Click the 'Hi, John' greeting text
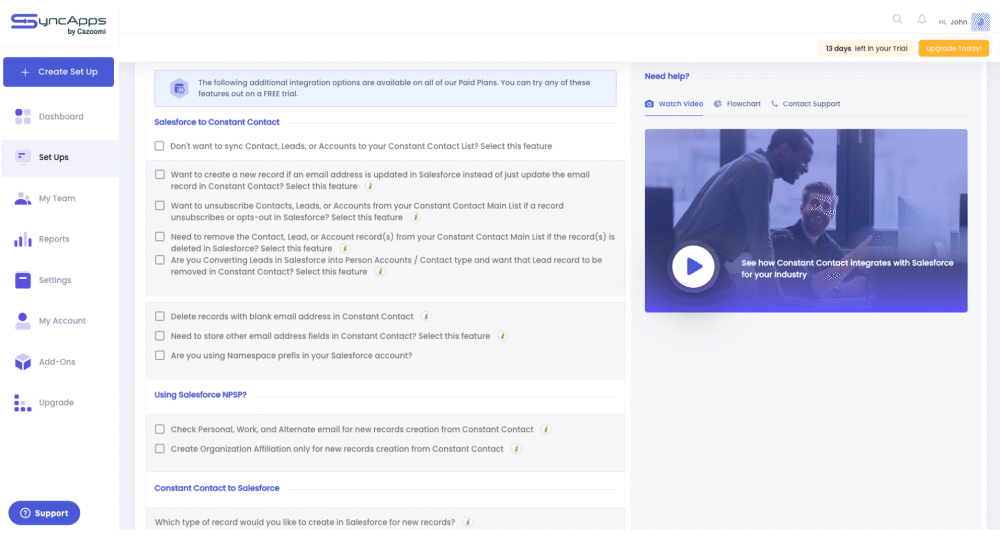1000x542 pixels. 953,22
